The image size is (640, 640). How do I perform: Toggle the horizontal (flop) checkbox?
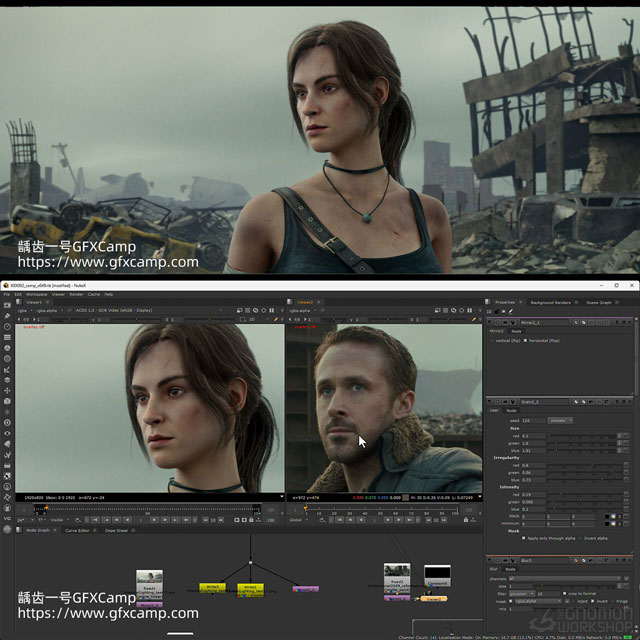pos(526,341)
